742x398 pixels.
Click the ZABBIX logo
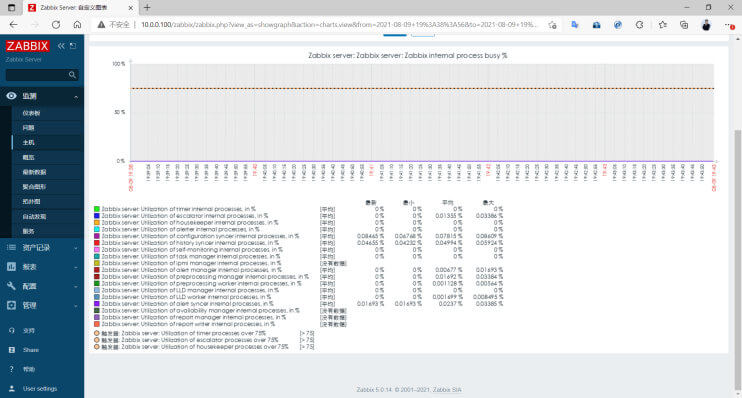27,46
